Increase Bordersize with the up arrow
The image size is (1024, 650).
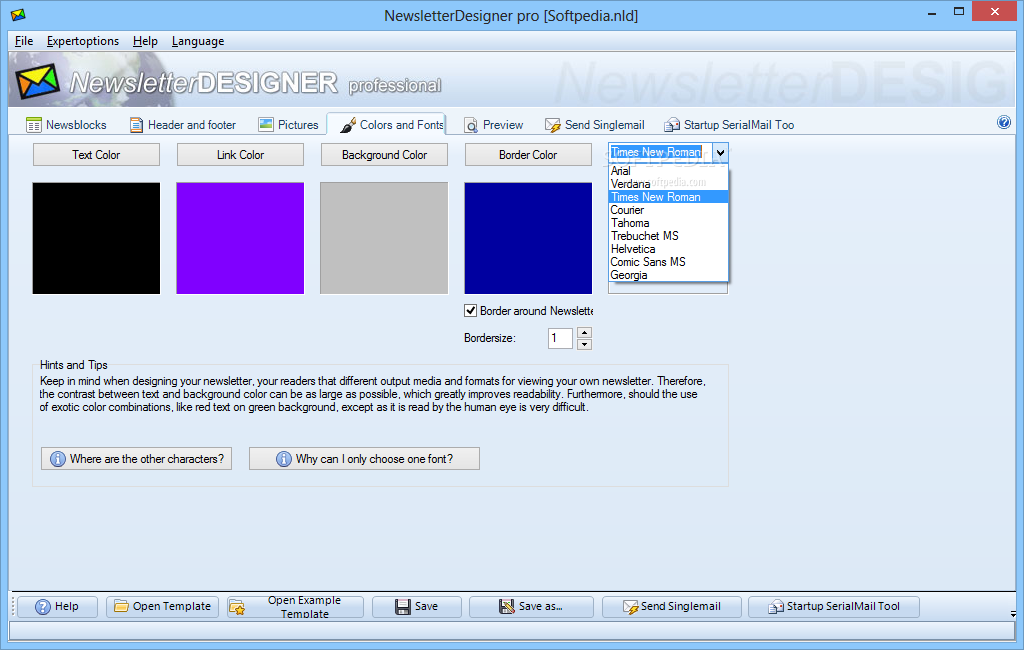584,333
